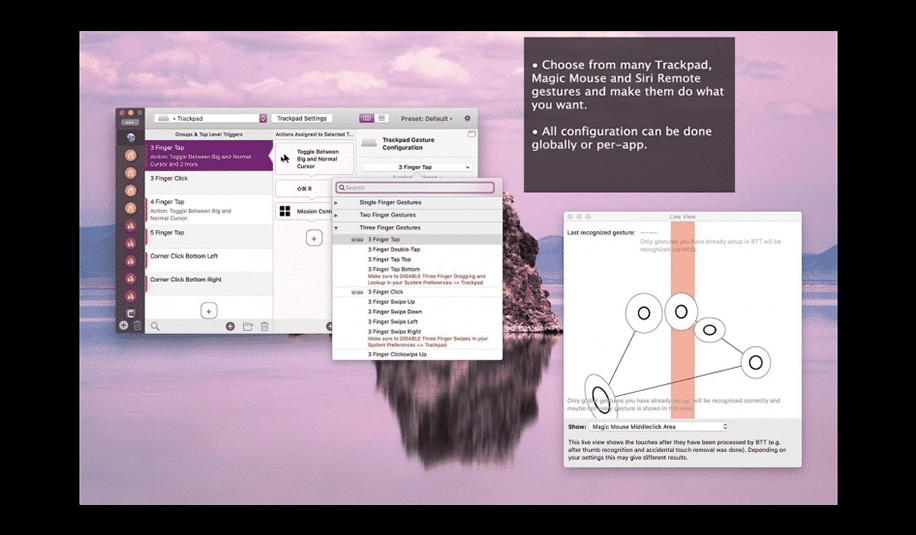916x535 pixels.
Task: Select the 4 Finger Tap trigger
Action: click(209, 210)
